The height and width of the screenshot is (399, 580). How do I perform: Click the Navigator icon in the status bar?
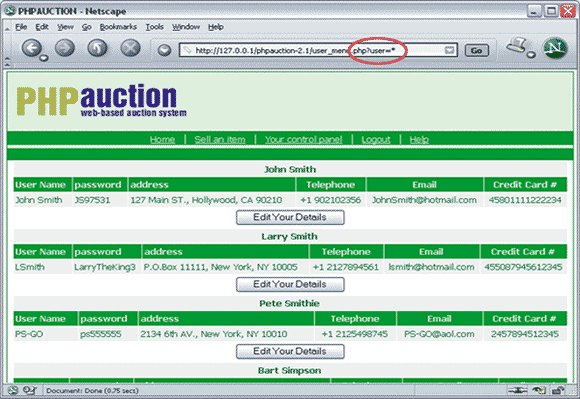click(13, 390)
